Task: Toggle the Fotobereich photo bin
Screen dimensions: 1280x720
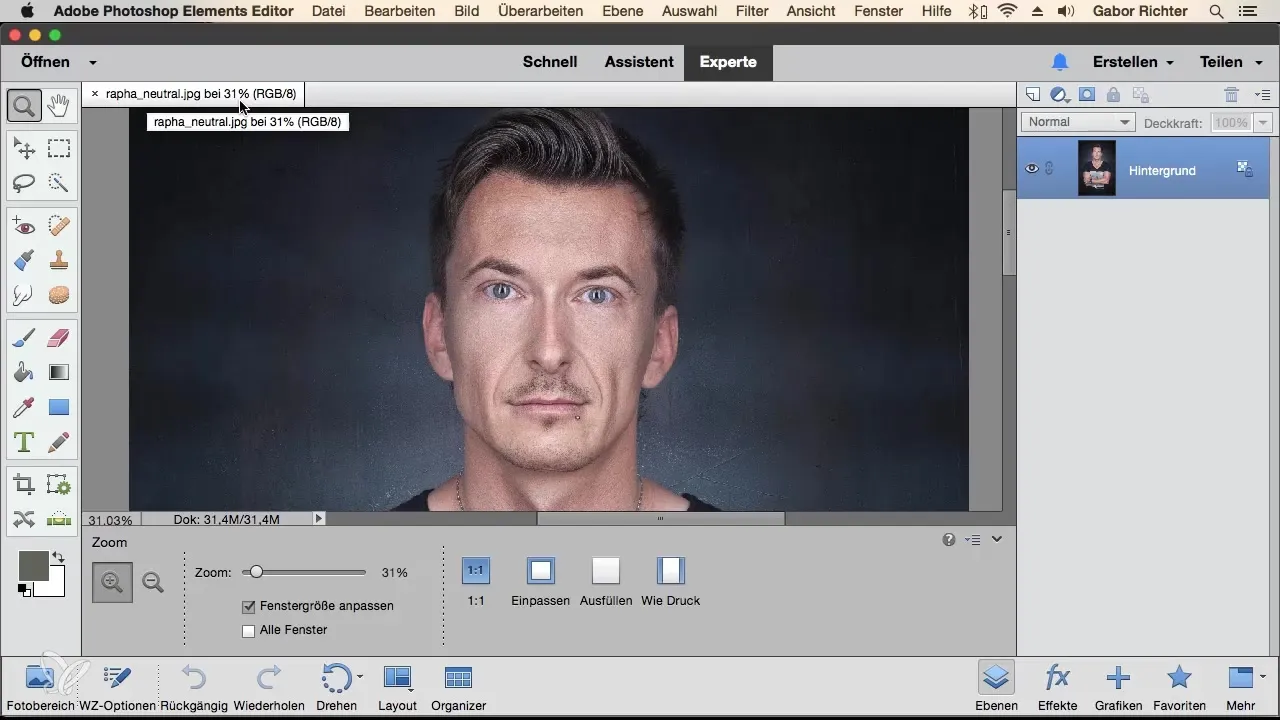Action: point(39,687)
